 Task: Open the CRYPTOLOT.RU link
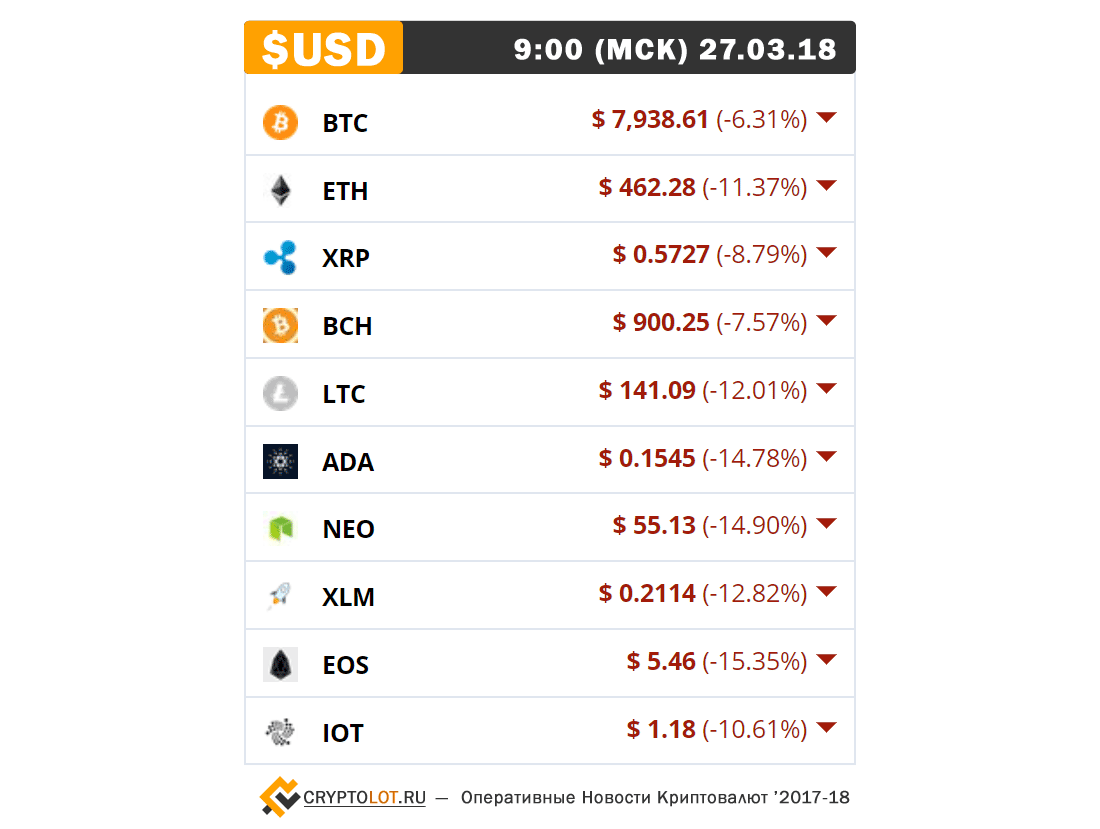364,797
